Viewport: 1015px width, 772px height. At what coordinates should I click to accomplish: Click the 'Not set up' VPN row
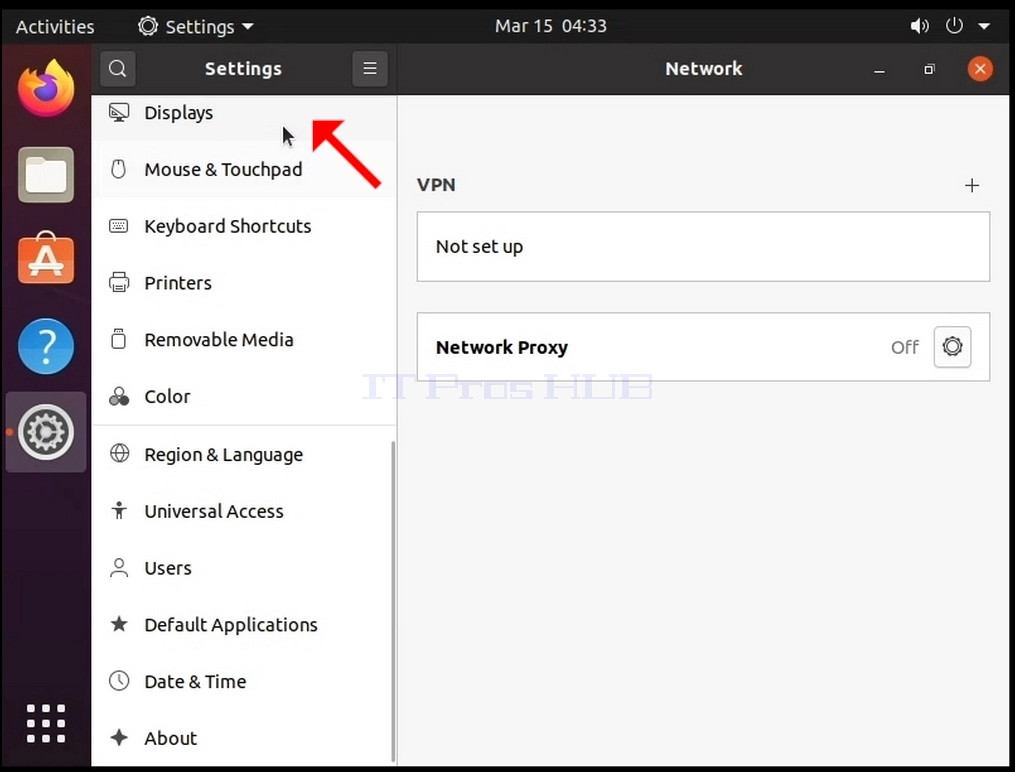(703, 247)
